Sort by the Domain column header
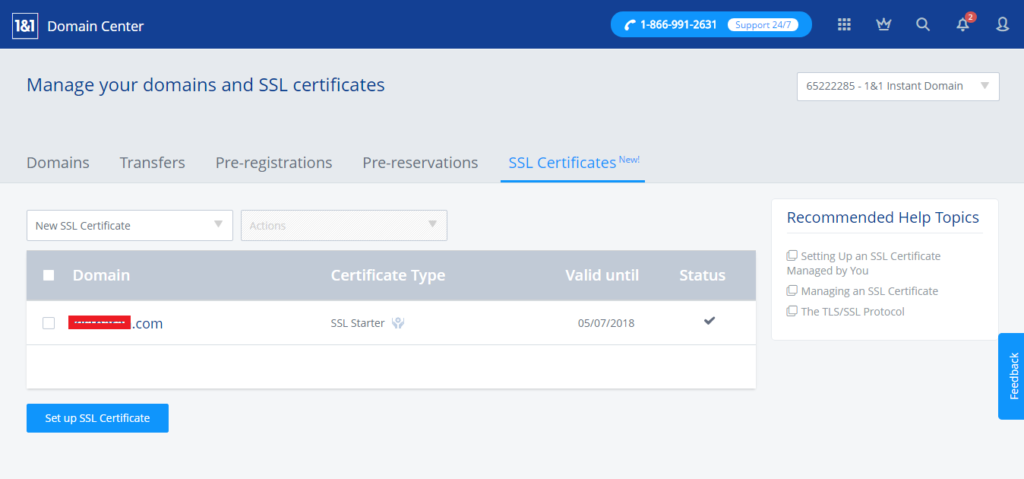This screenshot has height=479, width=1024. click(101, 275)
